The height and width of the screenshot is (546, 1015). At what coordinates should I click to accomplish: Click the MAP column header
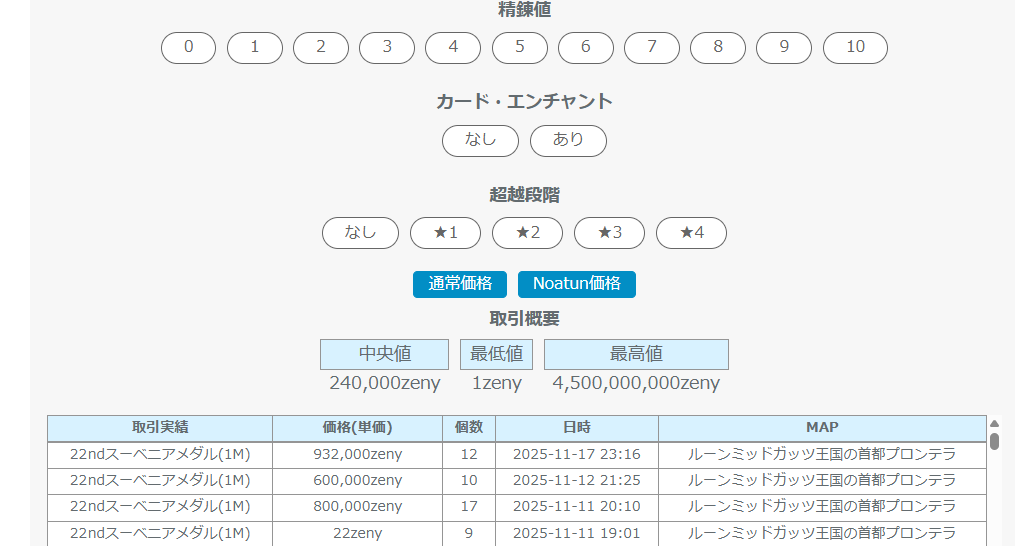tap(821, 428)
